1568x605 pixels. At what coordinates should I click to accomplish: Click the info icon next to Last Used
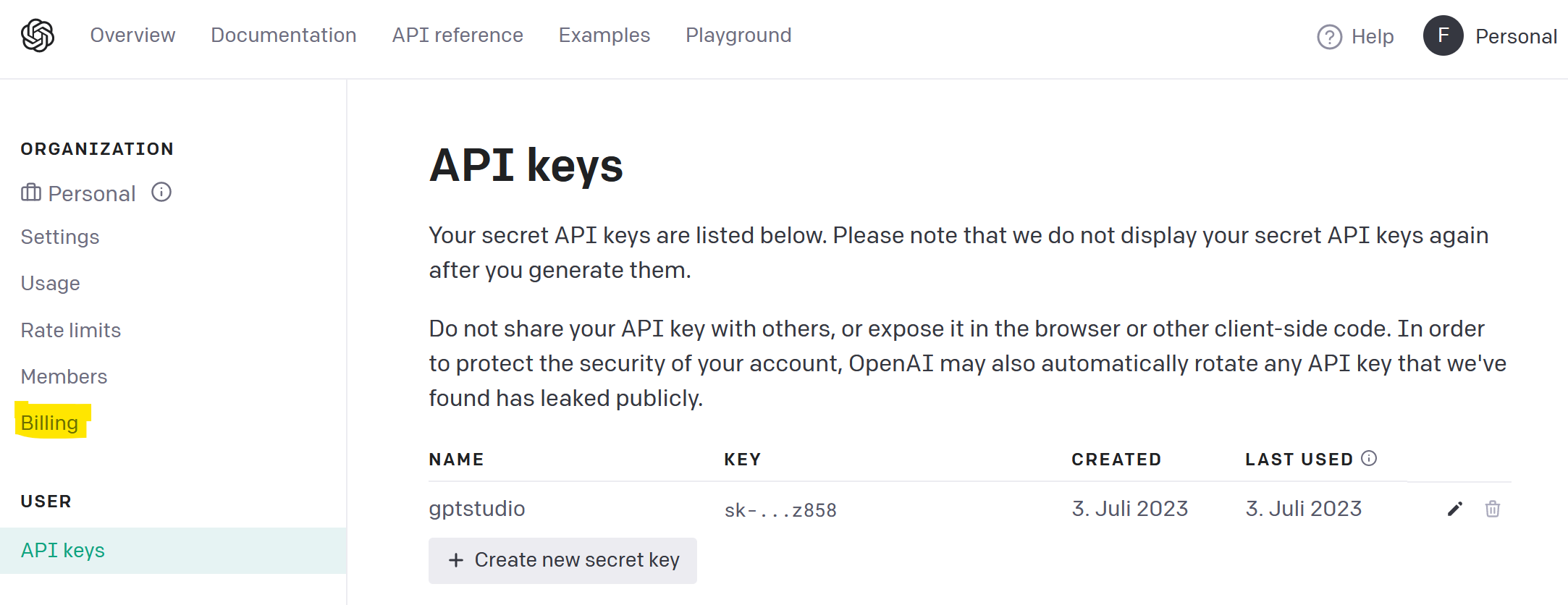tap(1369, 458)
